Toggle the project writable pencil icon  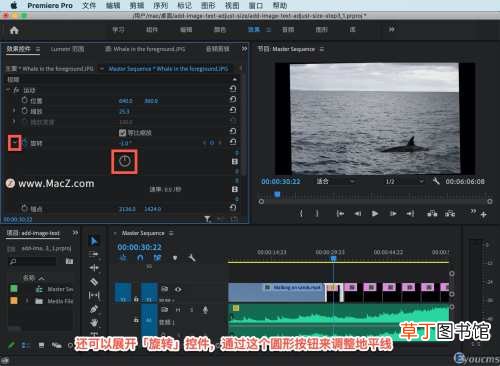click(11, 345)
